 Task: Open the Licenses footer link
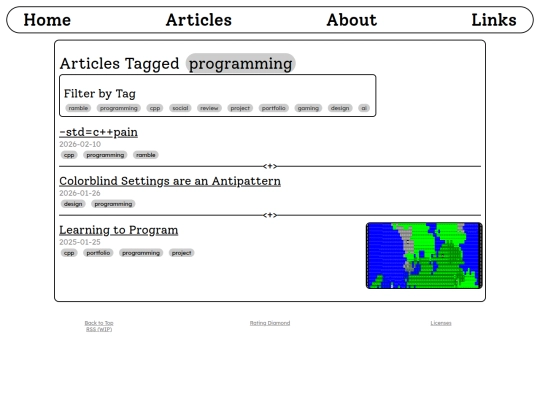pyautogui.click(x=441, y=323)
